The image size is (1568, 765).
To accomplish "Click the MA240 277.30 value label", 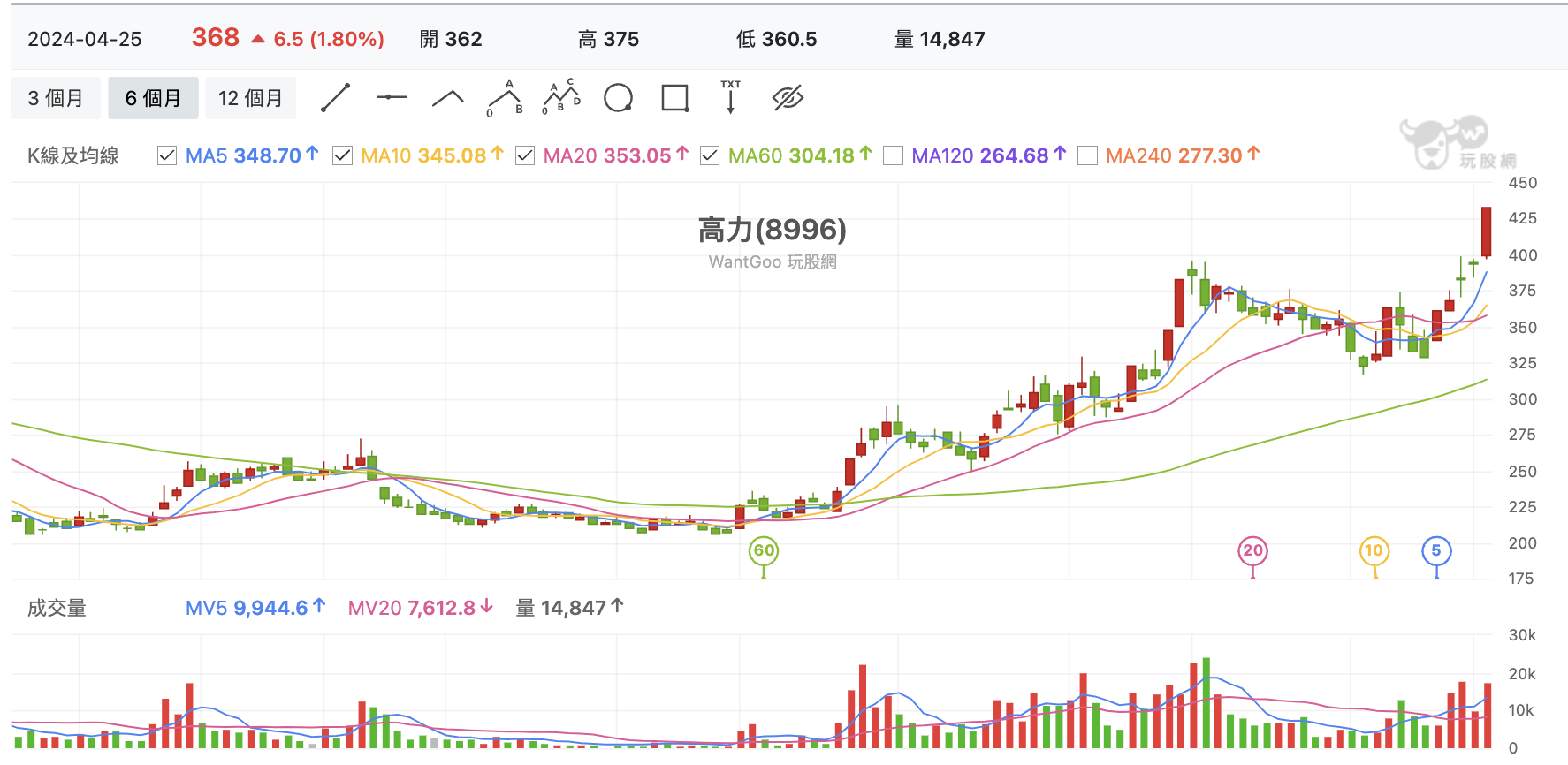I will (x=1183, y=155).
